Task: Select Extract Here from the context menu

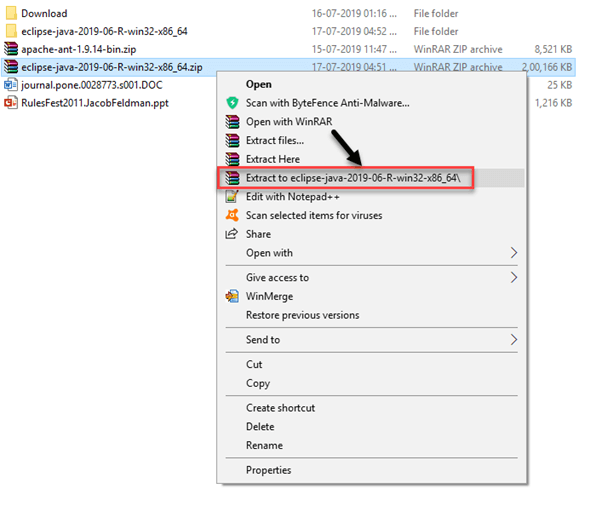Action: (x=272, y=159)
